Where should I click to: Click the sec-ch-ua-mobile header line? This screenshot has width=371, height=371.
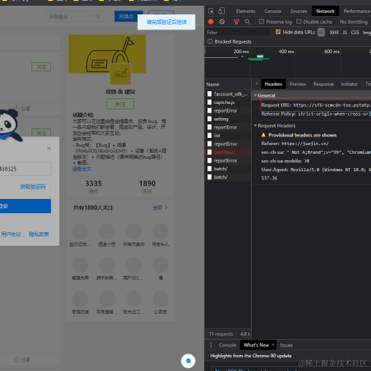coord(285,161)
